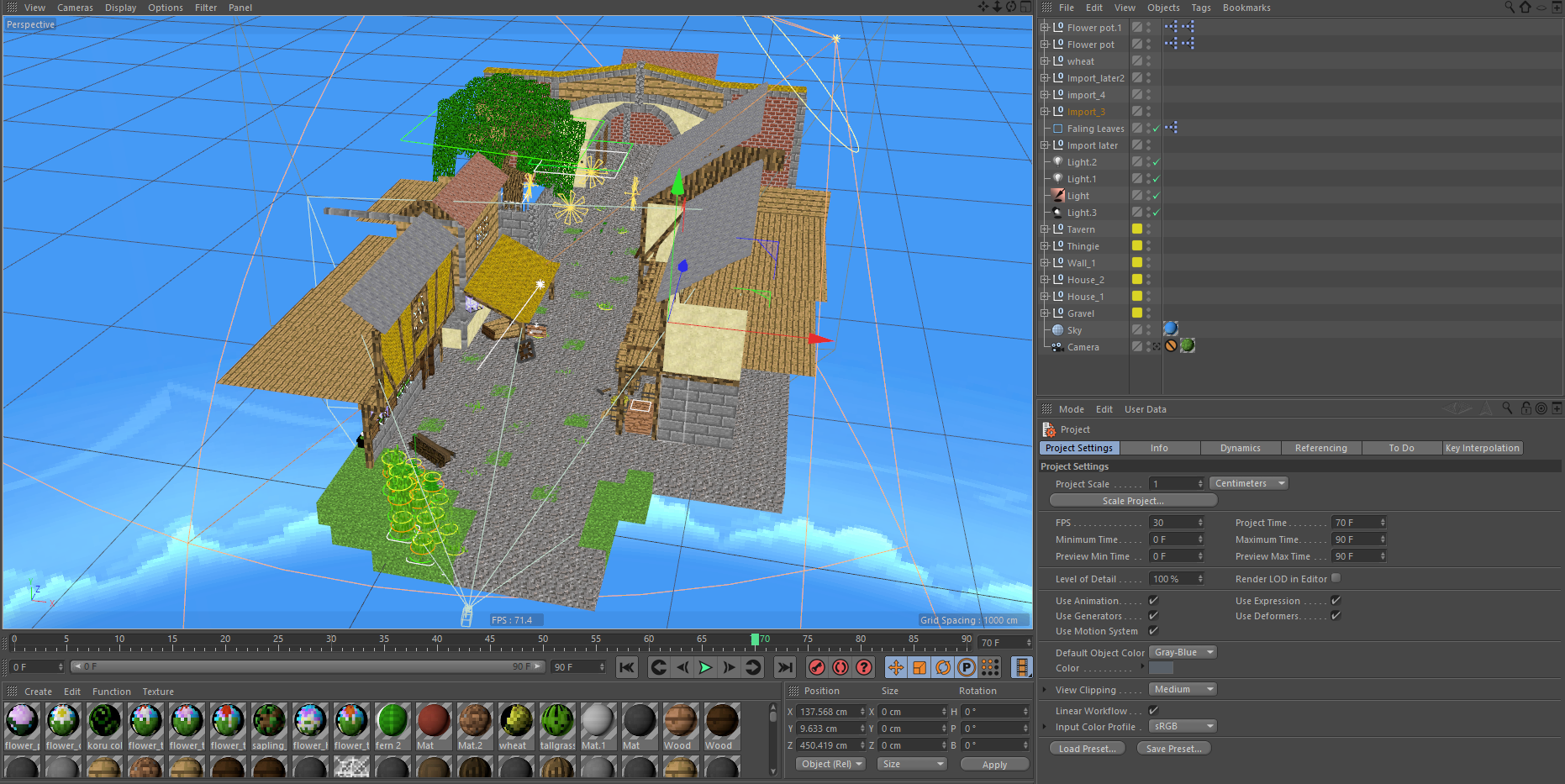
Task: Open Object Manager Tags menu
Action: 1201,8
